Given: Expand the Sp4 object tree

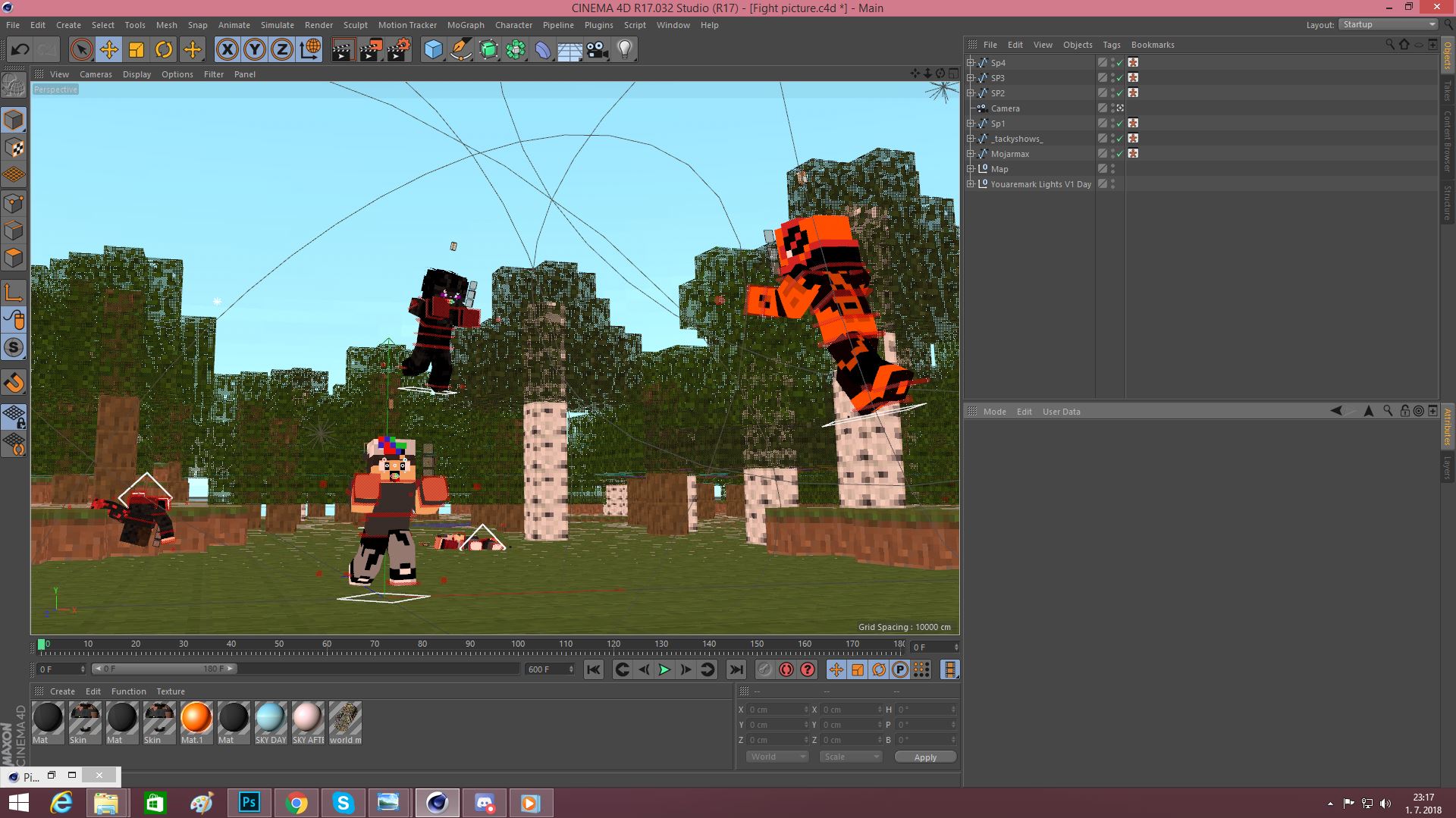Looking at the screenshot, I should (971, 63).
